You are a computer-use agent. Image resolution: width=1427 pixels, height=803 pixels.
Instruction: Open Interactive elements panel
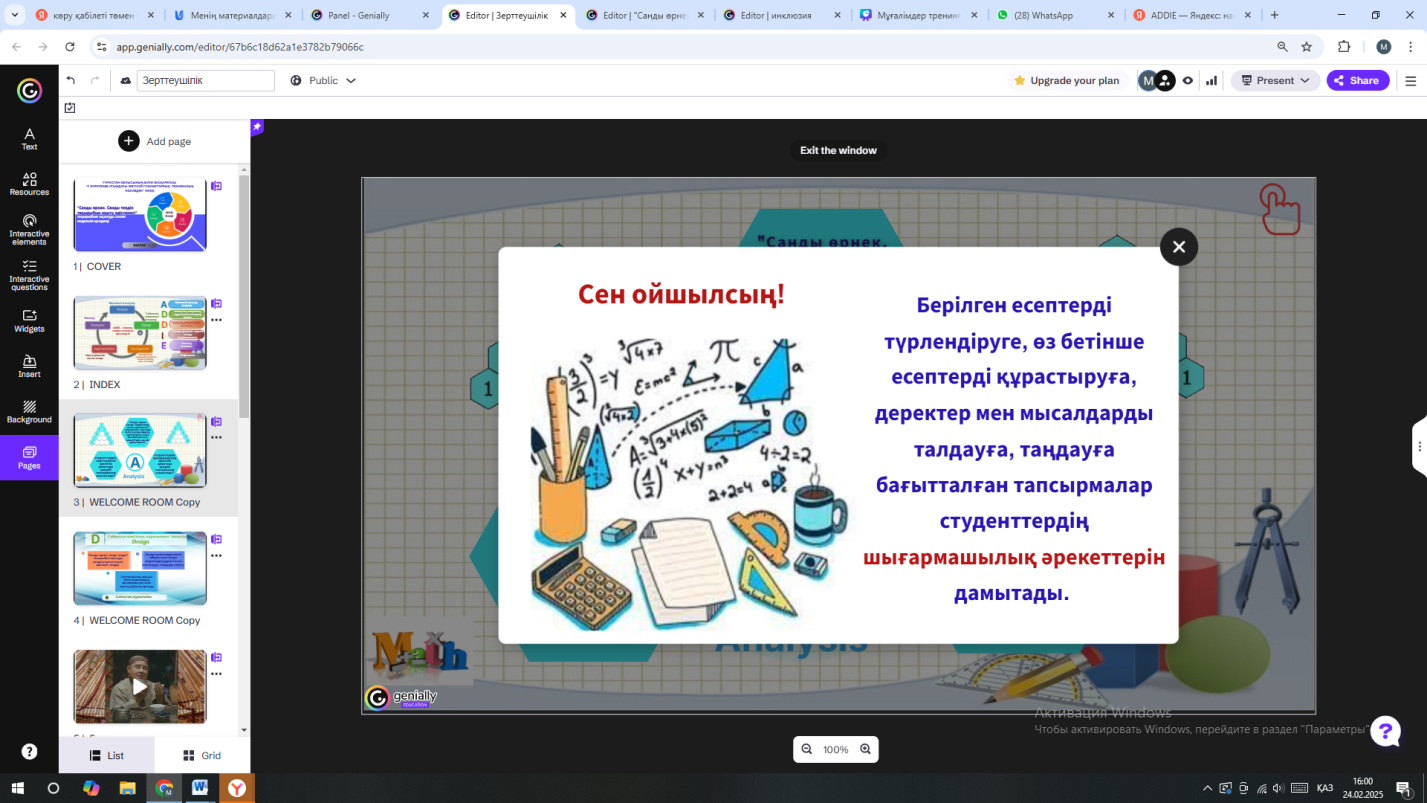click(x=29, y=229)
